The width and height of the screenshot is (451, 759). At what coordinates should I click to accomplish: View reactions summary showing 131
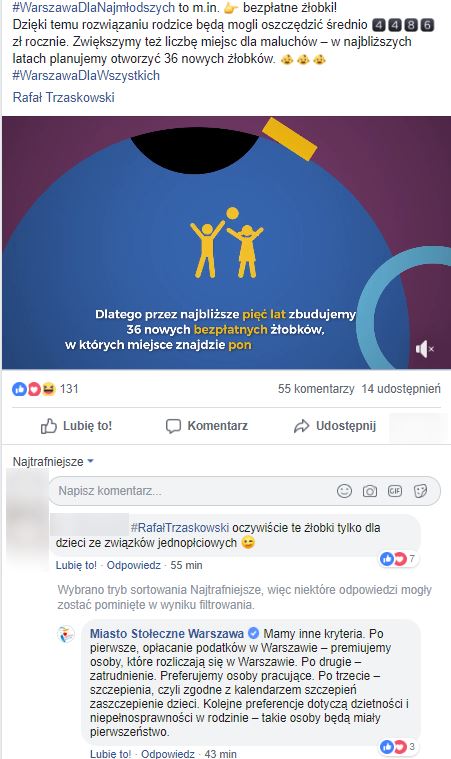pos(45,389)
